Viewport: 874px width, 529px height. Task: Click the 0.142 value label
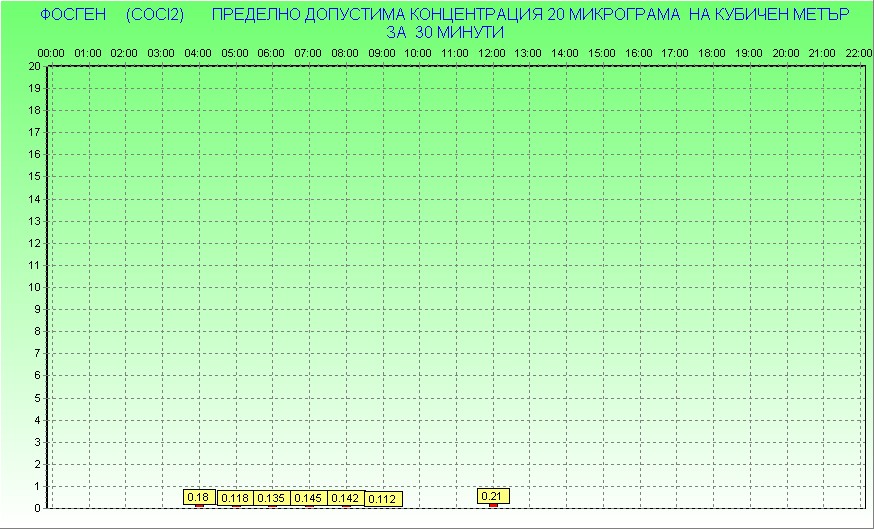tap(345, 498)
